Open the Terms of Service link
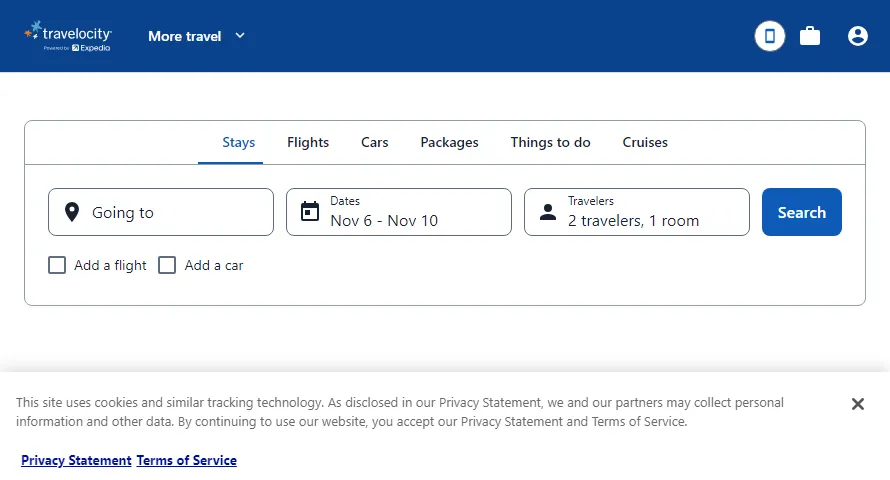The image size is (890, 480). 187,460
